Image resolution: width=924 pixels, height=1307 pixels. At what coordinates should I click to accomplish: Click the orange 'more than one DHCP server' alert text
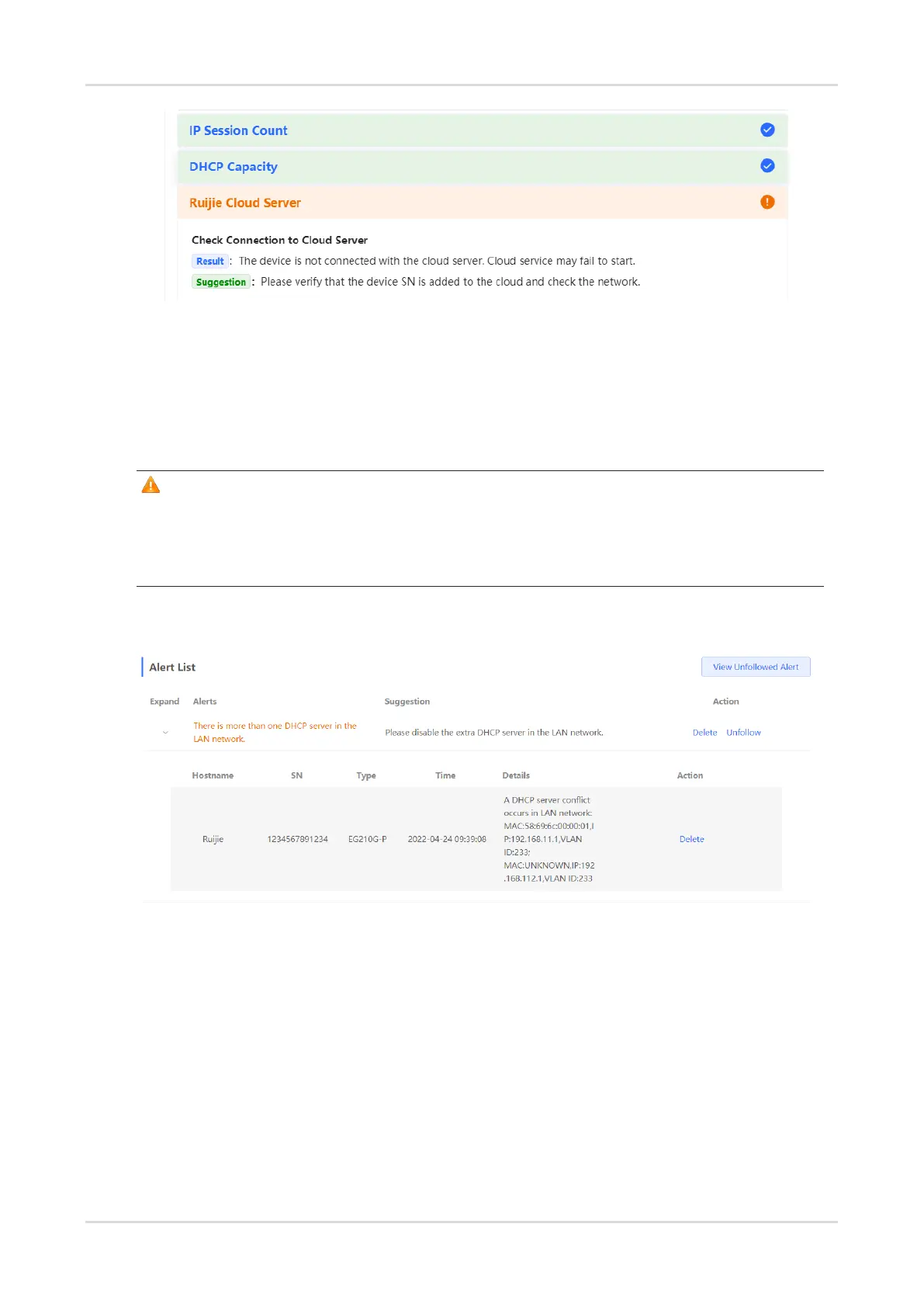[275, 733]
